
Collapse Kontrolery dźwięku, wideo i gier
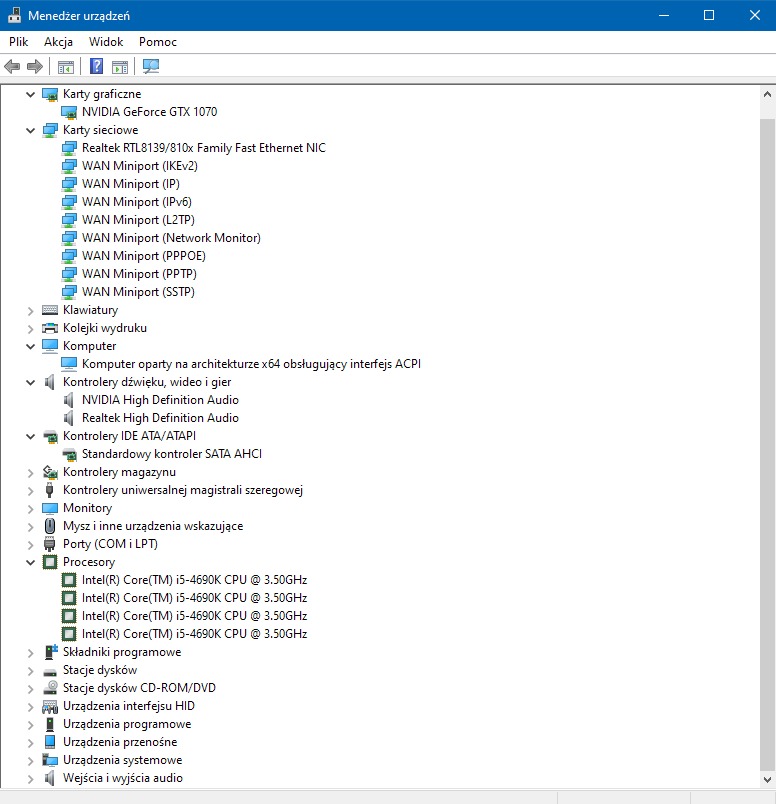tap(30, 383)
